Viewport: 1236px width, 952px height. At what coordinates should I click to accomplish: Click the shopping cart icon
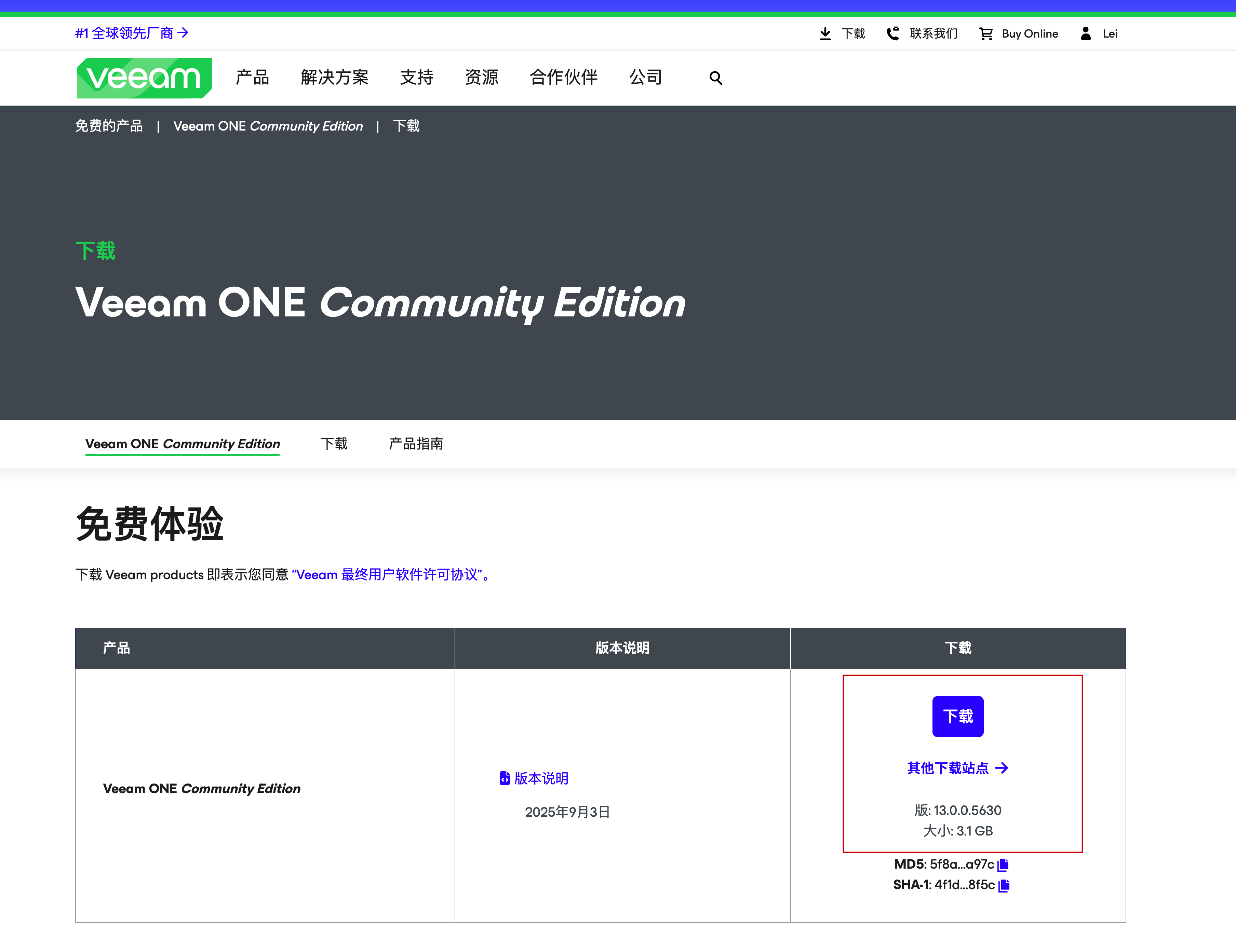coord(986,34)
